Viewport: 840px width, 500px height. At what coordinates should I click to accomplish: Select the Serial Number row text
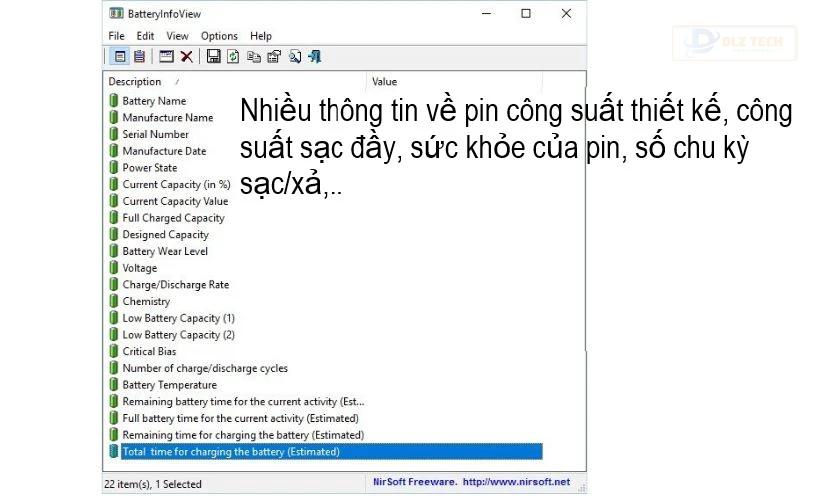(x=155, y=134)
